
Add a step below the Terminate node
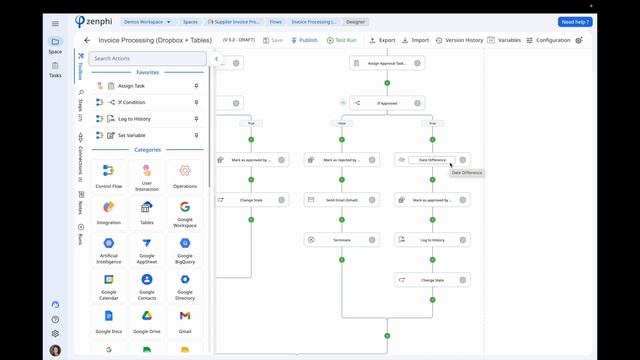(x=342, y=260)
